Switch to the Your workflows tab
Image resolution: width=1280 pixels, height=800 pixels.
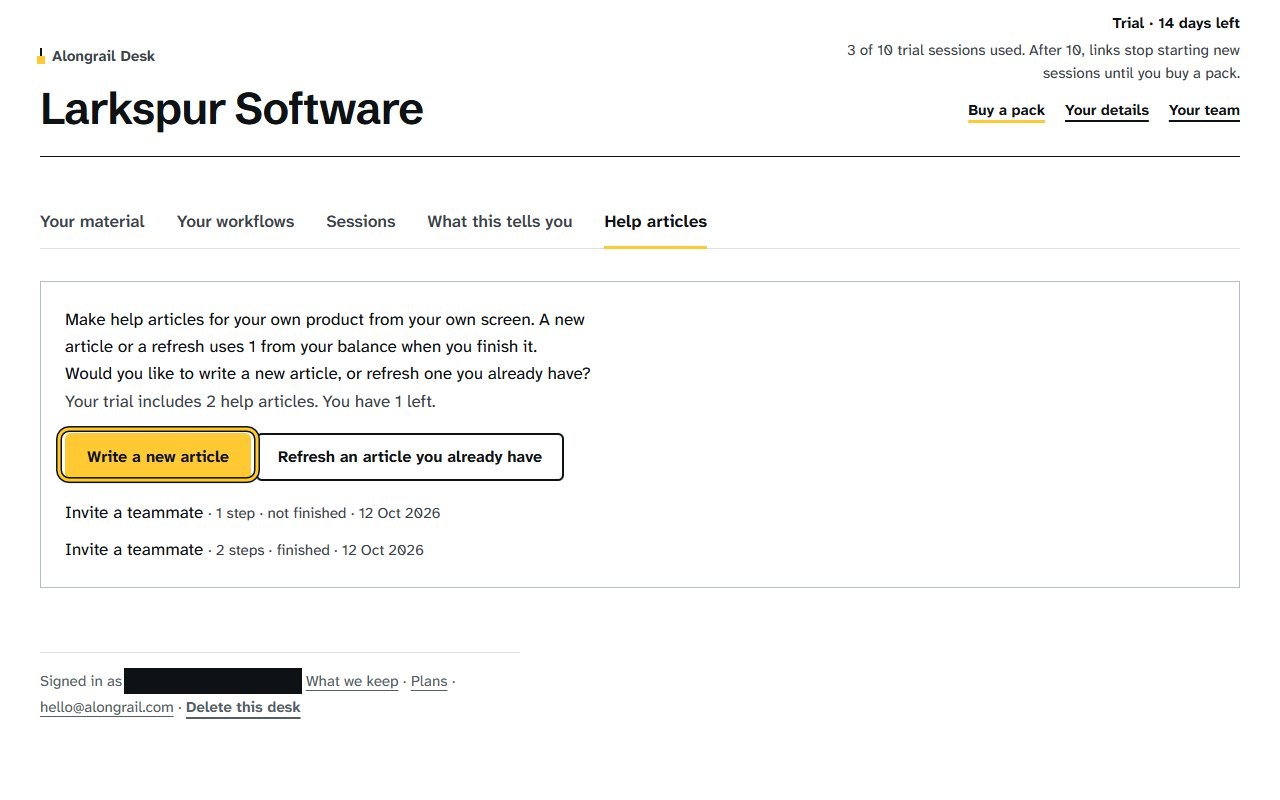(235, 221)
